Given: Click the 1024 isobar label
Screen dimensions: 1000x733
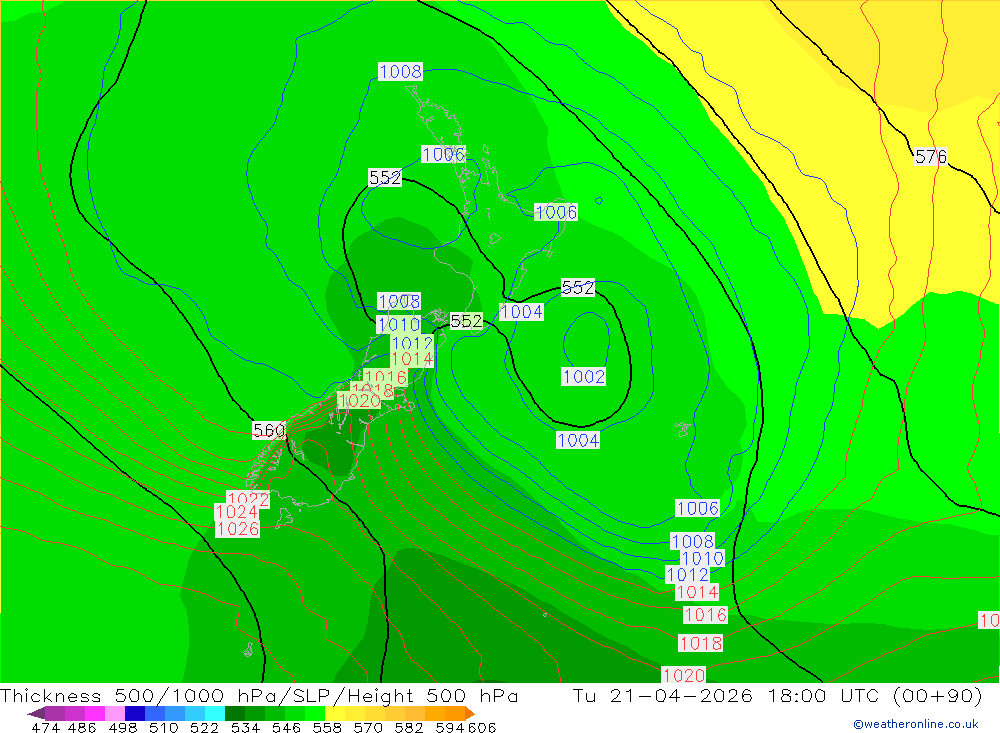Looking at the screenshot, I should (x=237, y=512).
